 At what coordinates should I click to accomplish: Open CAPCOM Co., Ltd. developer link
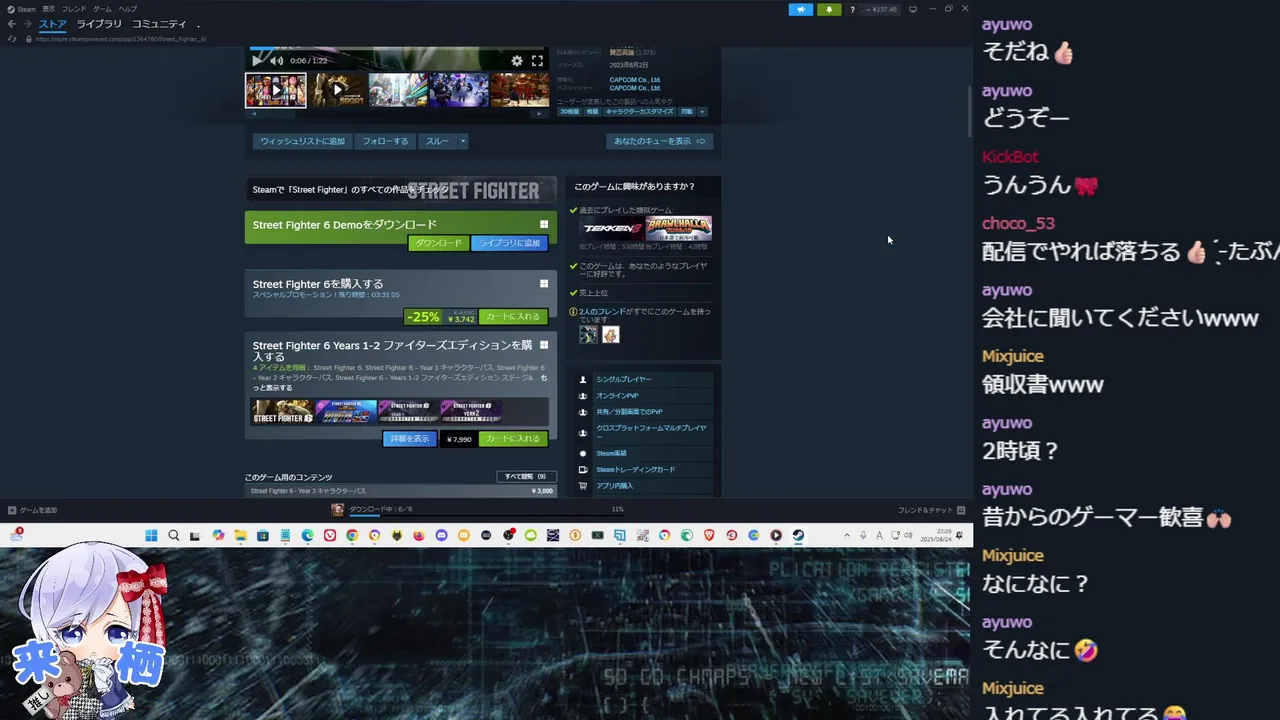(635, 79)
